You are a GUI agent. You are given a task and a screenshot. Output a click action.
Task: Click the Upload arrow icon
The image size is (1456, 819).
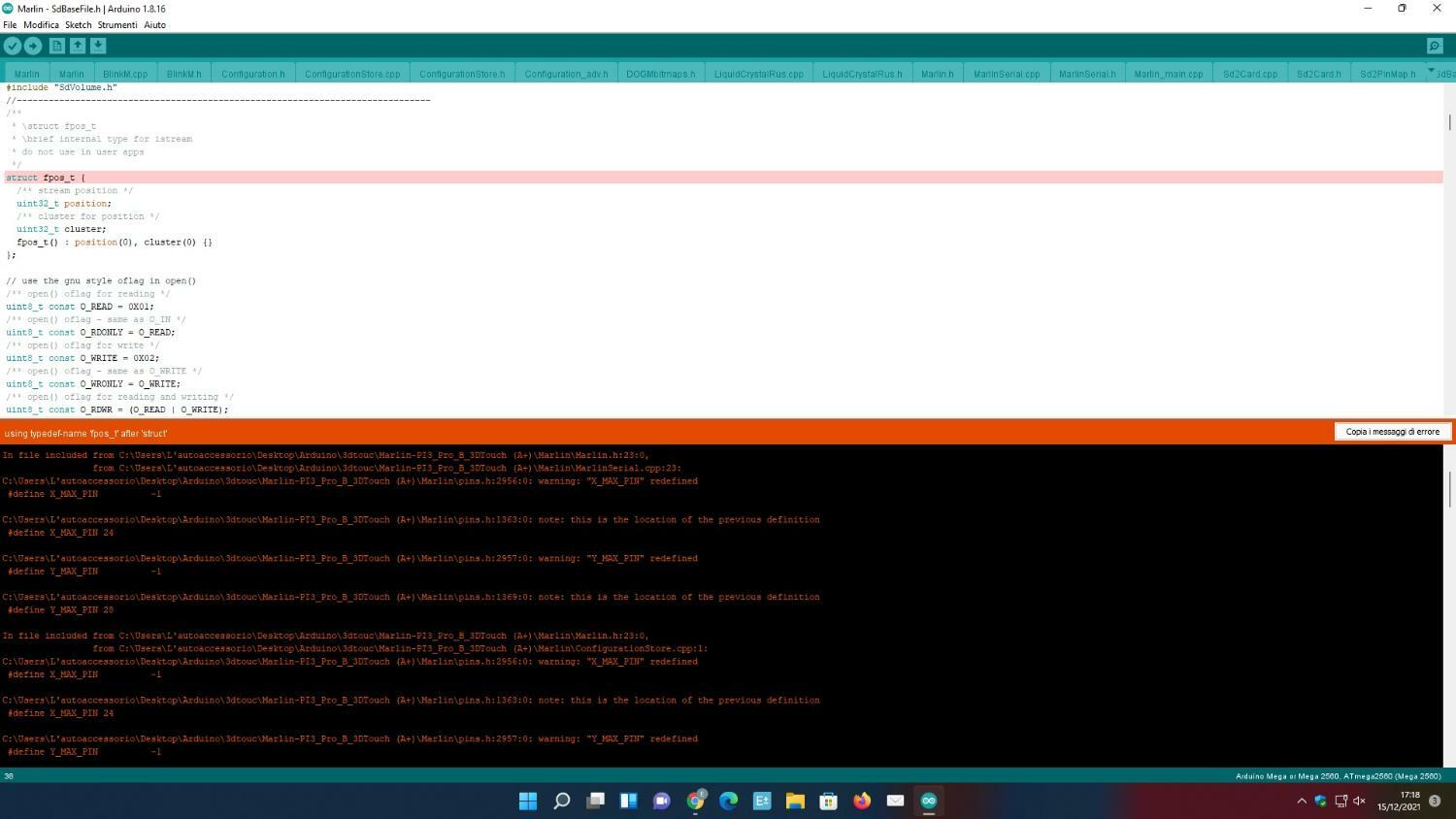pos(33,46)
